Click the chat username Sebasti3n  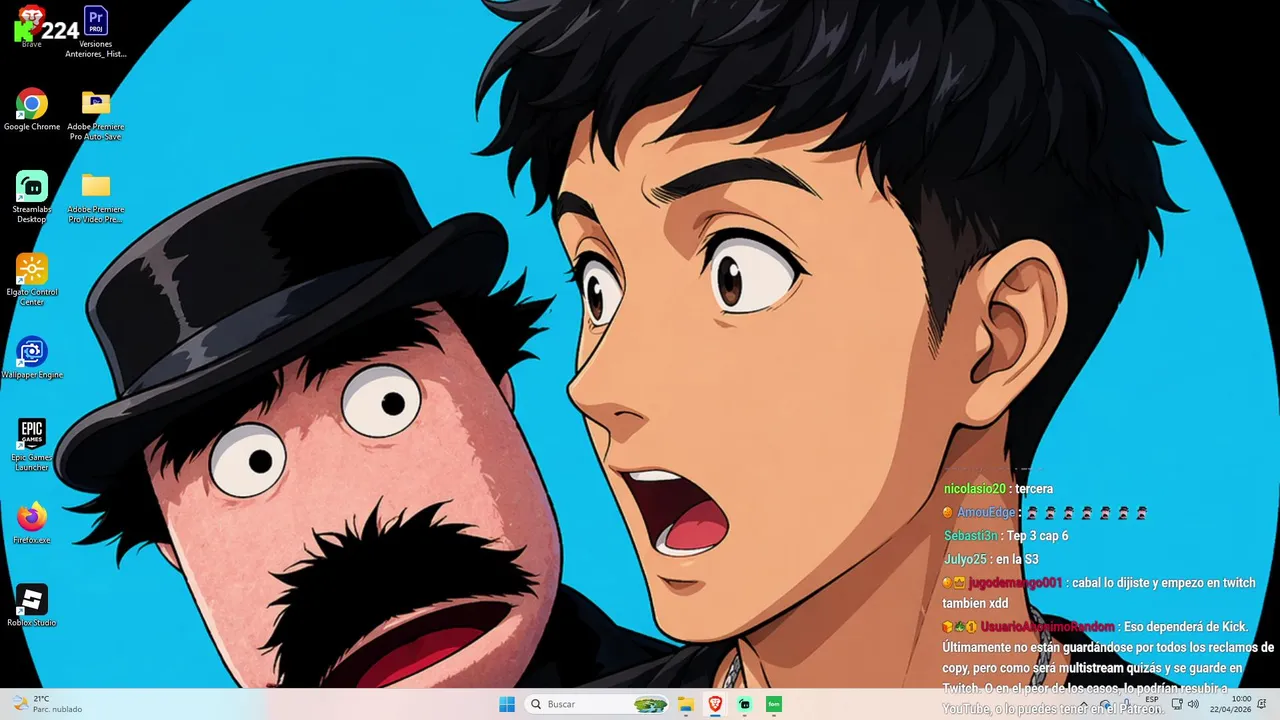(971, 536)
